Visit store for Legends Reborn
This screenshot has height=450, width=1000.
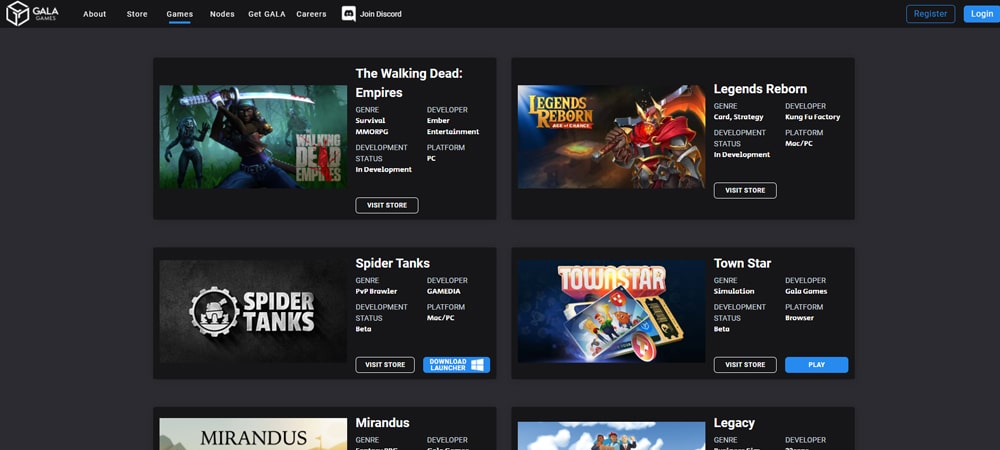[x=745, y=191]
